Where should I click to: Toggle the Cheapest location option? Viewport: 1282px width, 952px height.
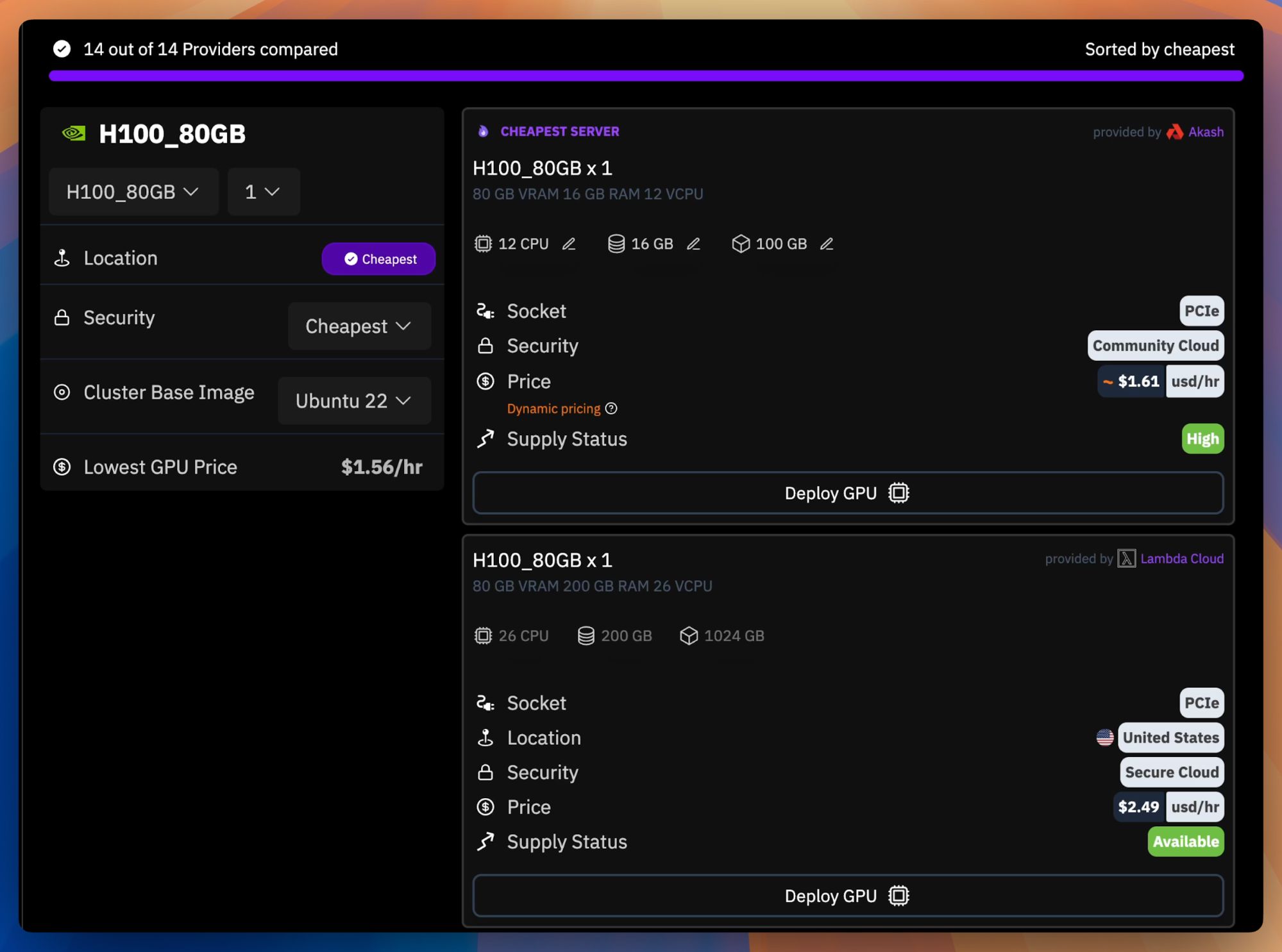point(378,259)
